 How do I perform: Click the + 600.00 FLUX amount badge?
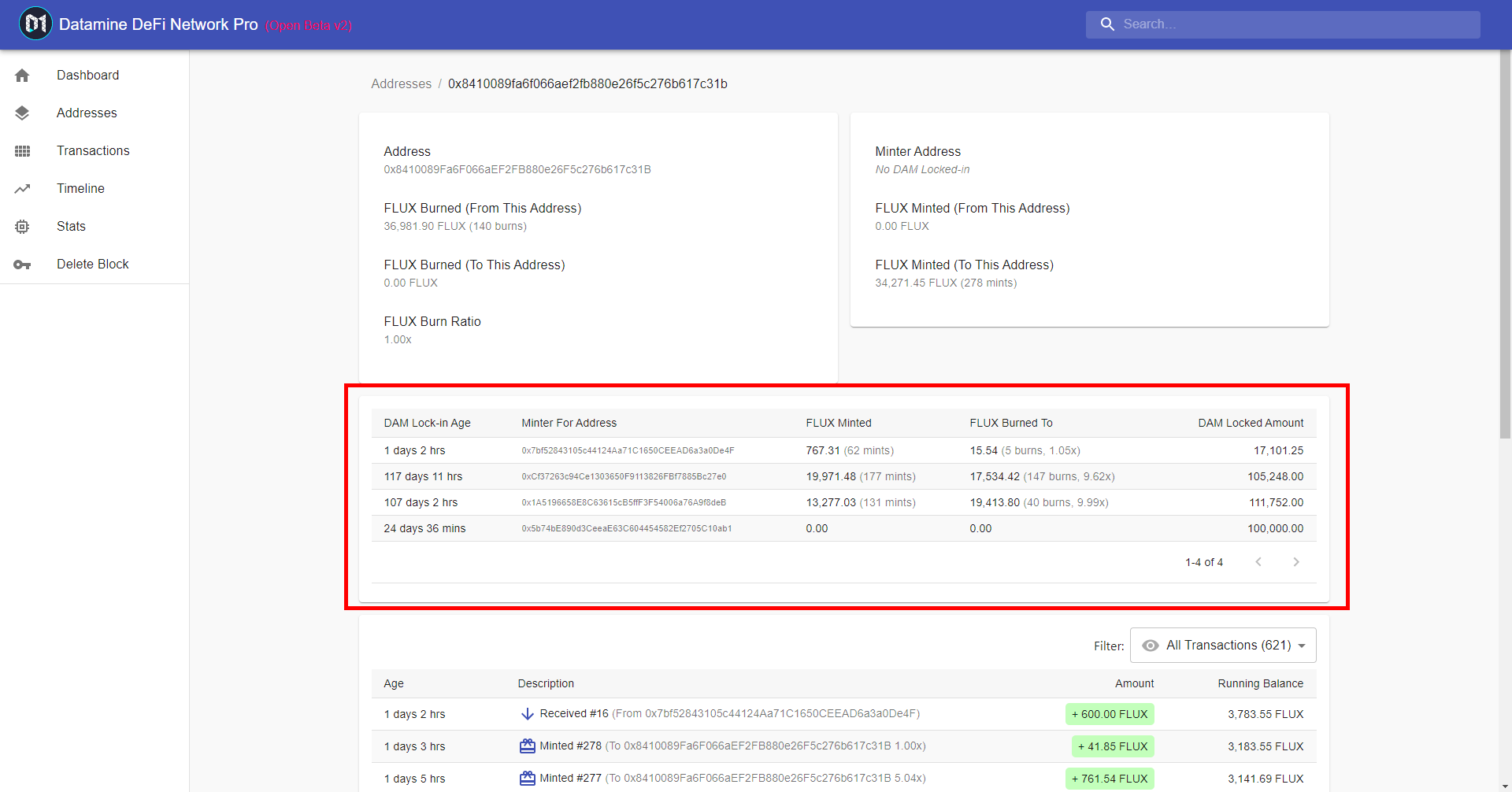[1110, 714]
